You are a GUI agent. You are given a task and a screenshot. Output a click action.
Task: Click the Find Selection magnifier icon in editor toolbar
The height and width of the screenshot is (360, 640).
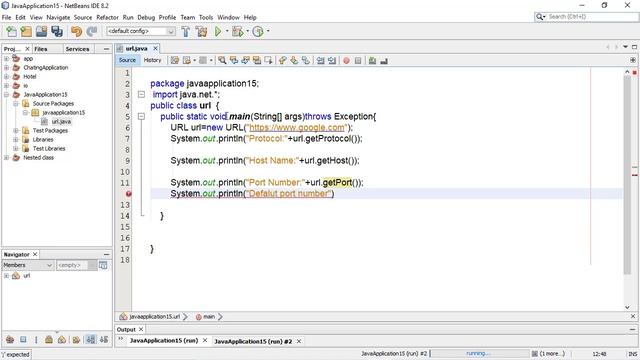(x=222, y=60)
